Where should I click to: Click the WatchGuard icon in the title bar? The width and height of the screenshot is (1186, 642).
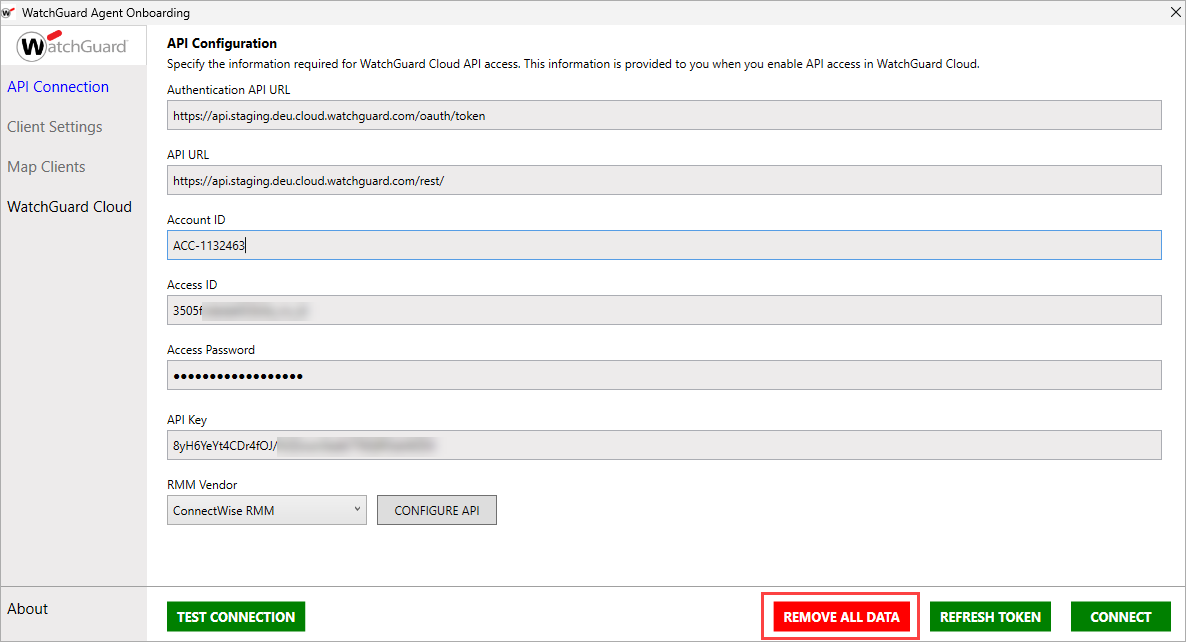10,13
